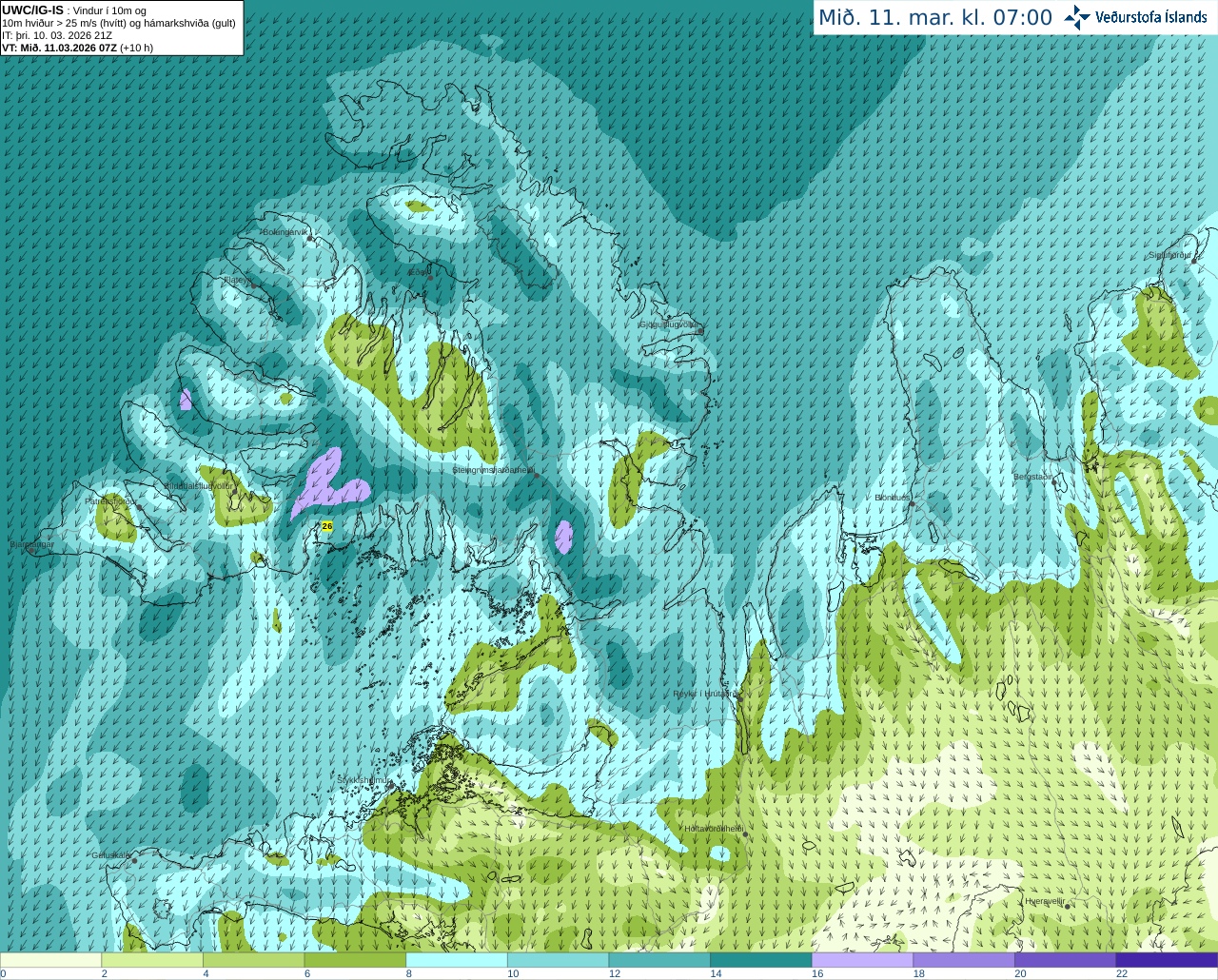Click the station dot beside Hveravellir
1218x980 pixels.
[1067, 907]
